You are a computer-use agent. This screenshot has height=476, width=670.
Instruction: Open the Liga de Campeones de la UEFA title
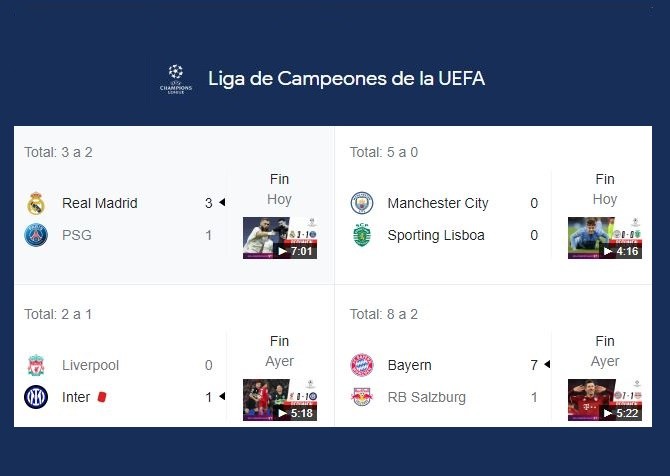347,79
